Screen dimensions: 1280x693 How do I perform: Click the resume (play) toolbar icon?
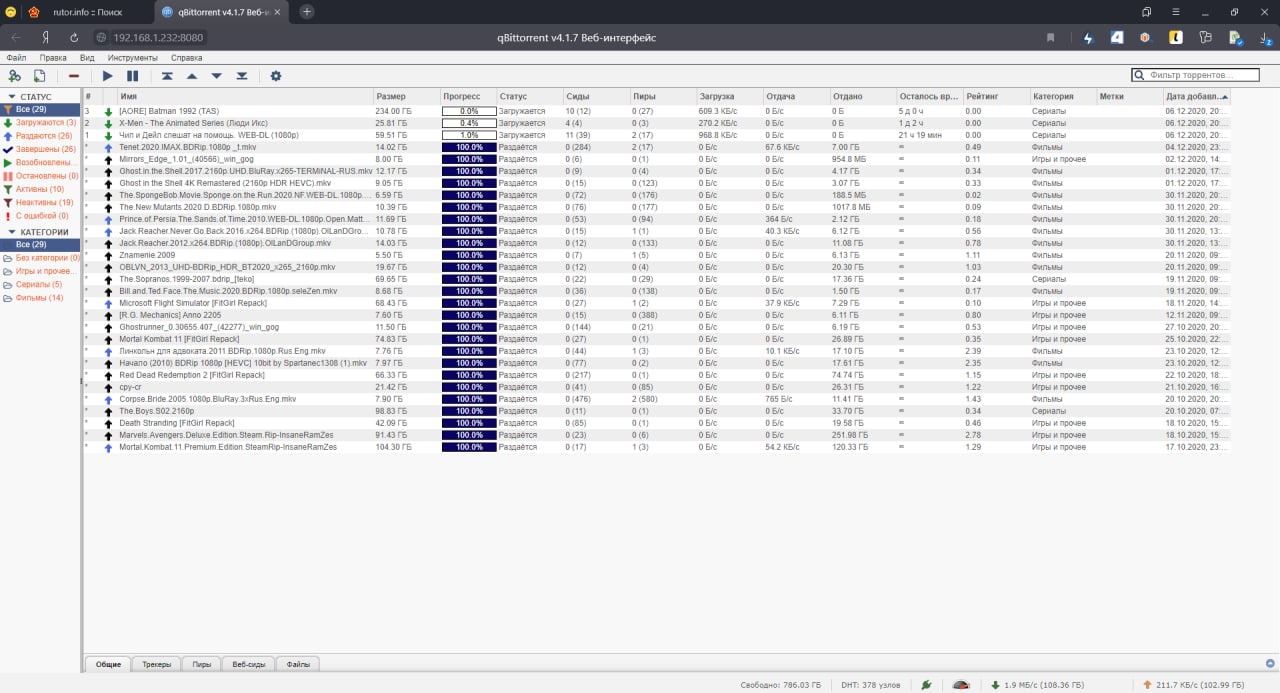point(108,75)
